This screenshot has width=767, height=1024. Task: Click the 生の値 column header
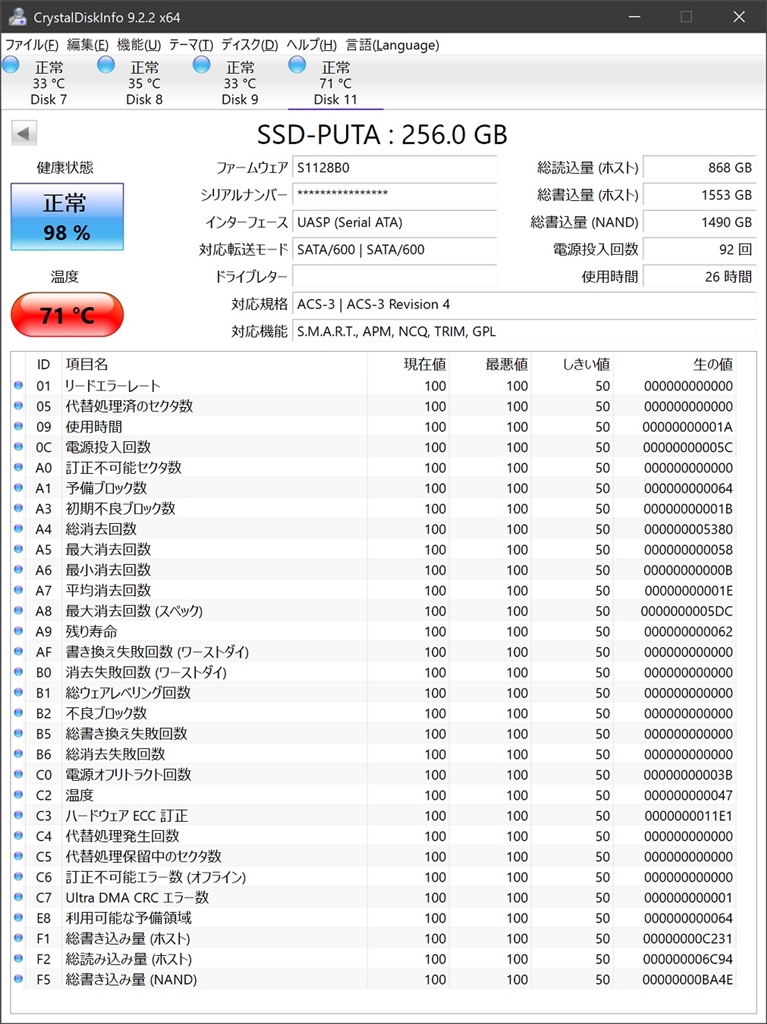point(675,364)
